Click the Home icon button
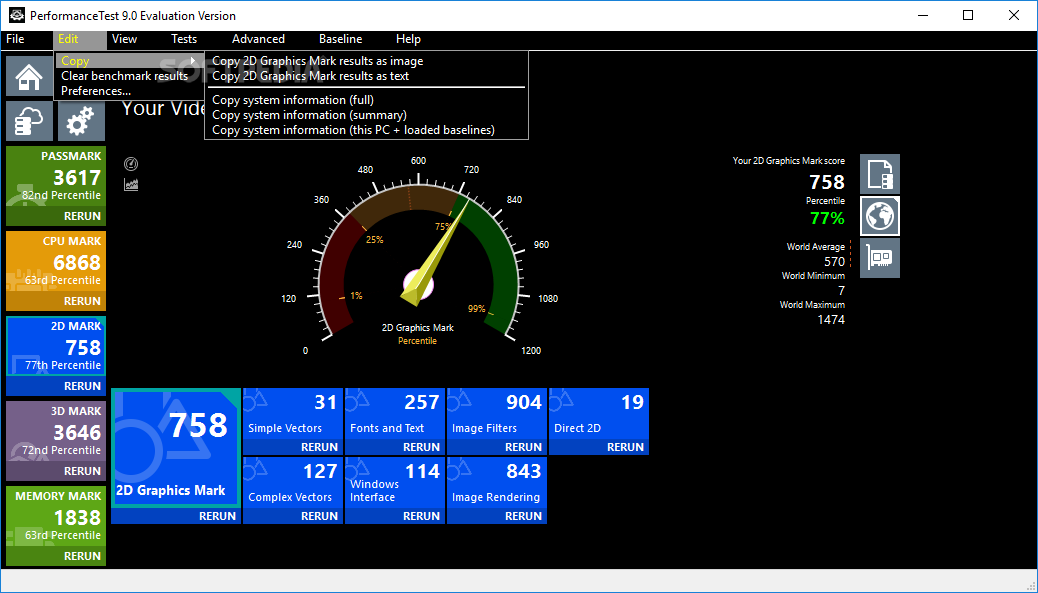Screen dimensions: 1038x593 point(29,76)
